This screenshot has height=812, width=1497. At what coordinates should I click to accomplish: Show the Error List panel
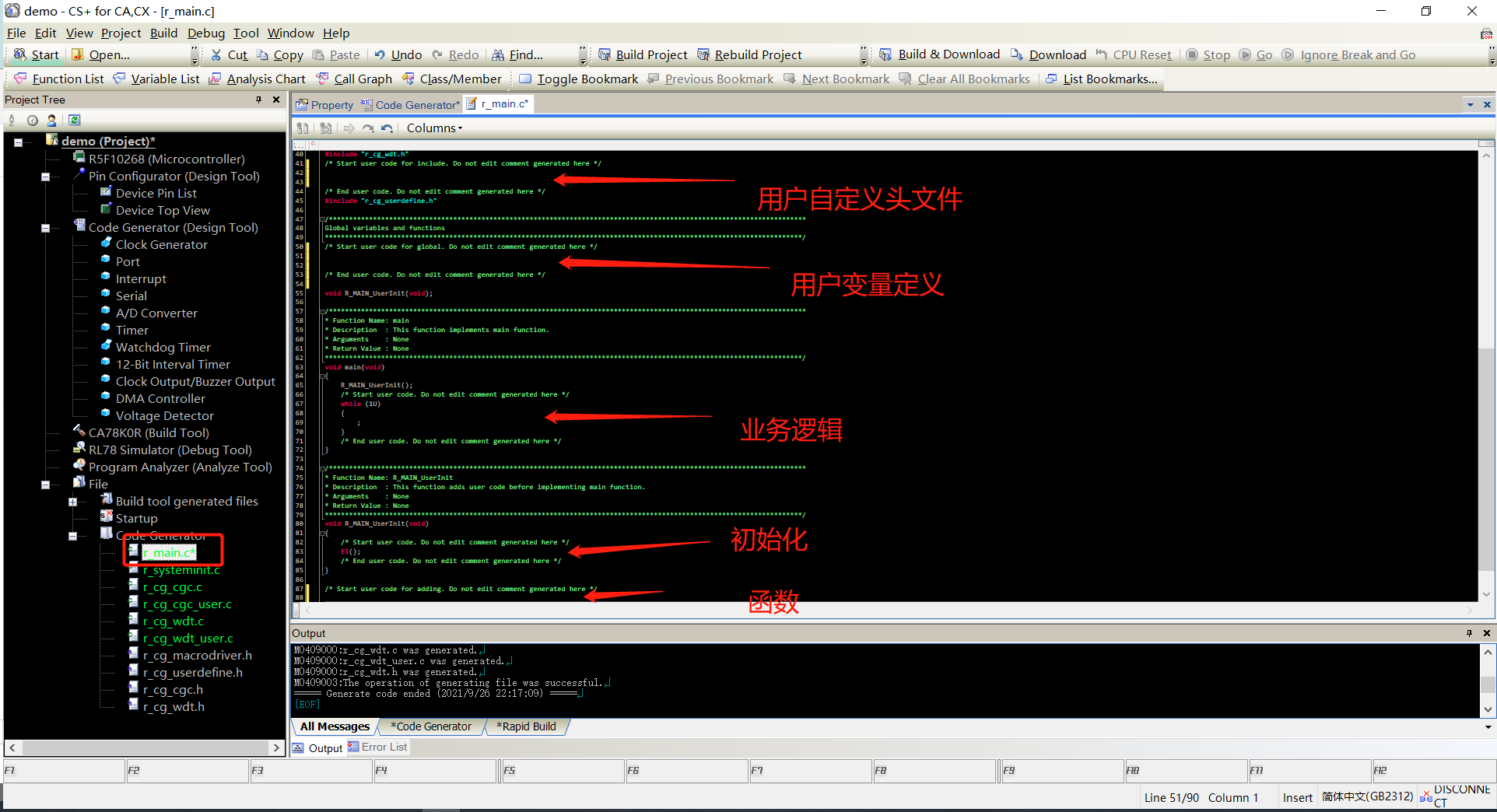point(377,747)
